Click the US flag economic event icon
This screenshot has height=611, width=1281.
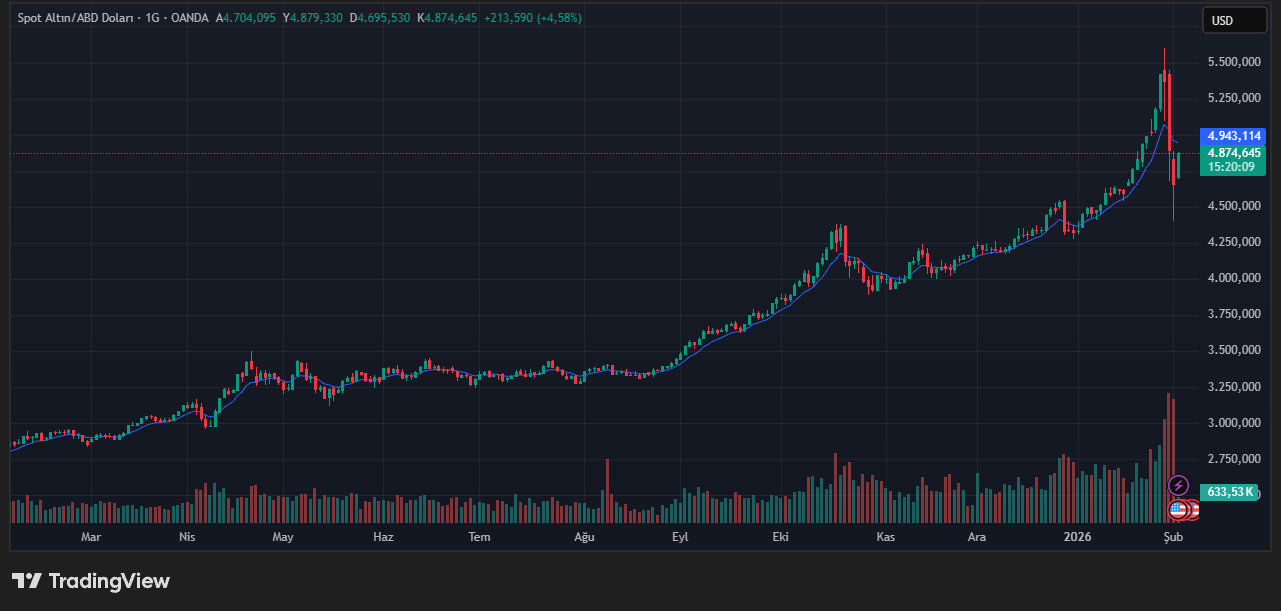click(x=1177, y=510)
